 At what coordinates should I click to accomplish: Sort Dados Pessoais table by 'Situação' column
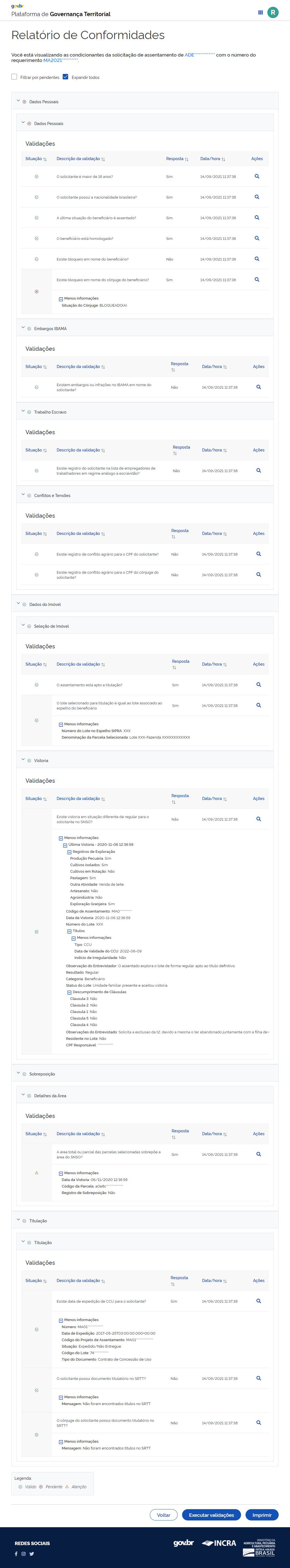(36, 159)
